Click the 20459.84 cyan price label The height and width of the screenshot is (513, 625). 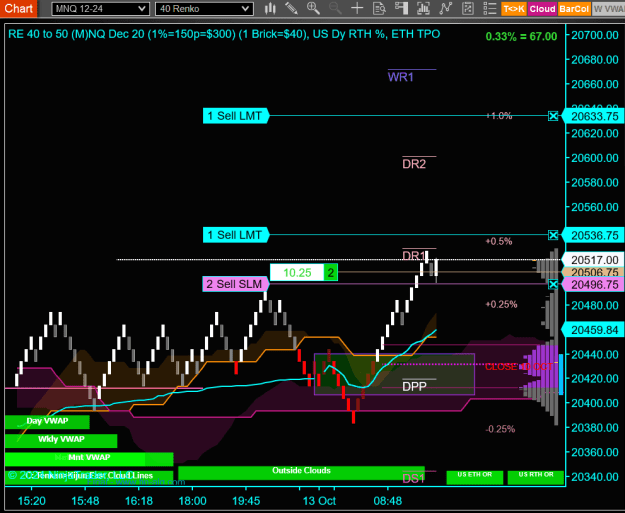click(x=594, y=330)
